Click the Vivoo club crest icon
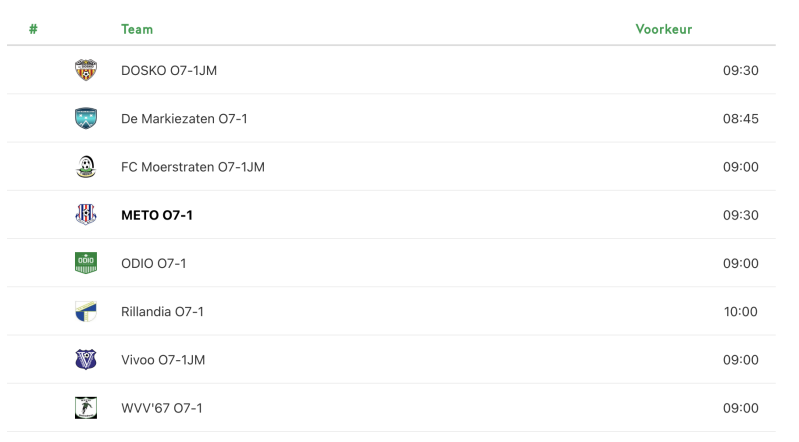The height and width of the screenshot is (442, 799). [86, 359]
